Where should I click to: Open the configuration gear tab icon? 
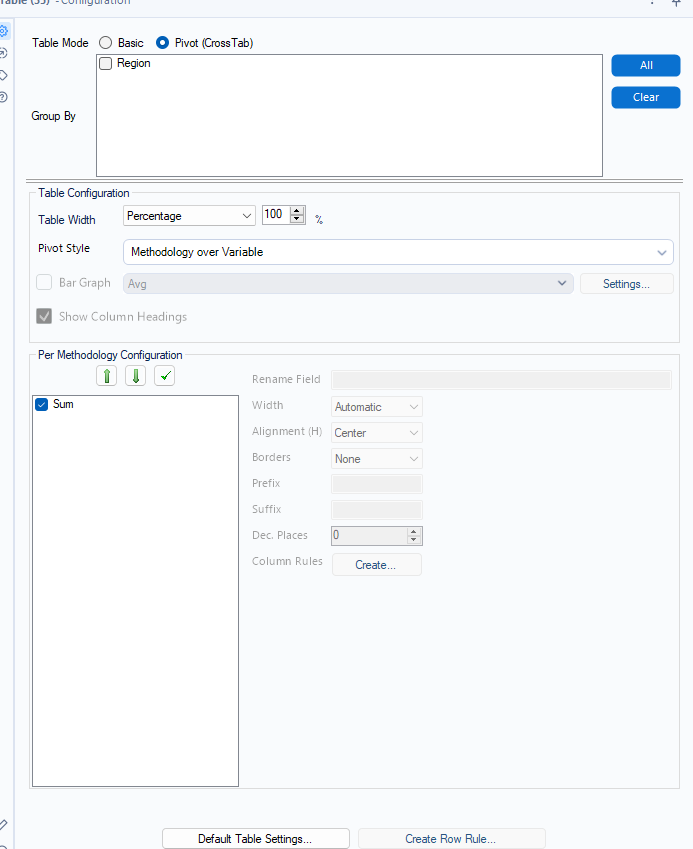tap(3, 31)
